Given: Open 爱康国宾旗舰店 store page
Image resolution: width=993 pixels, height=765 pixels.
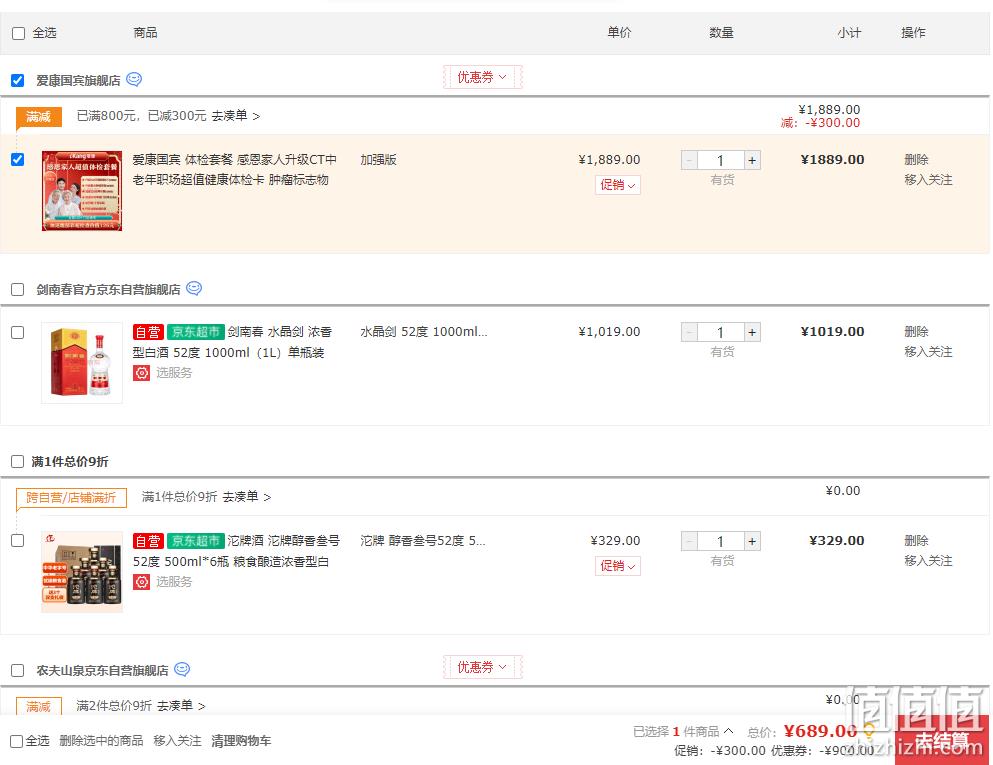Looking at the screenshot, I should (x=78, y=80).
